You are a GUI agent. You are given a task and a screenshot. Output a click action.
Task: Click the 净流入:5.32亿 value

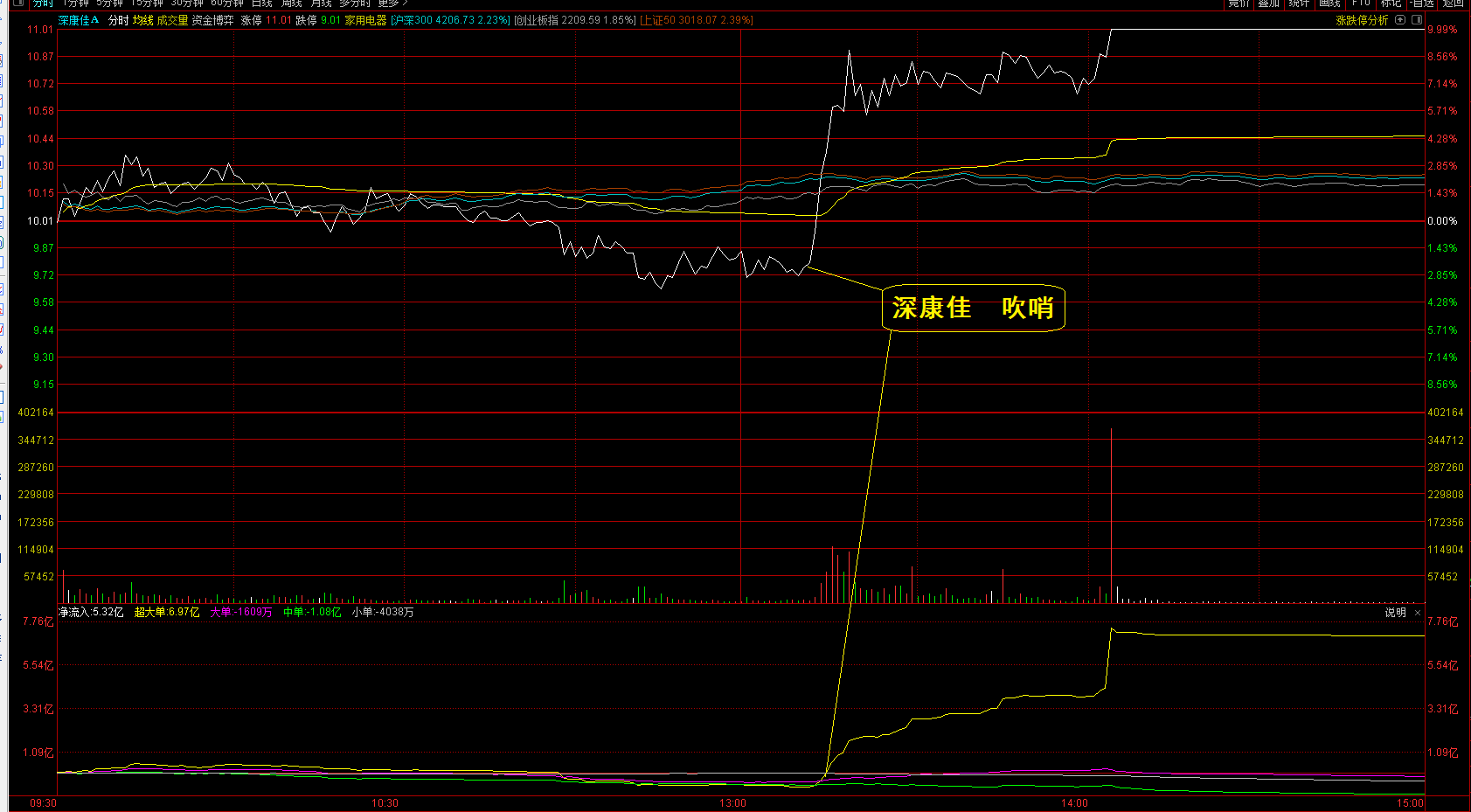(91, 612)
